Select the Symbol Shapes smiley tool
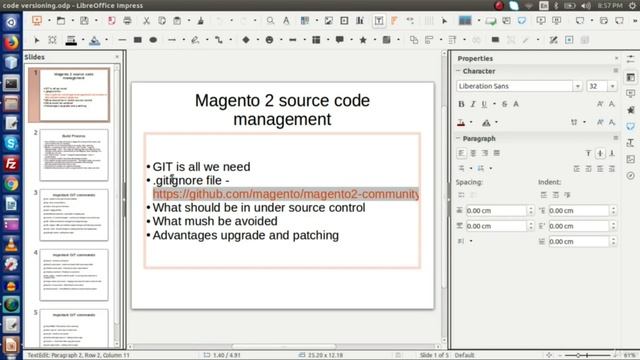 [269, 40]
